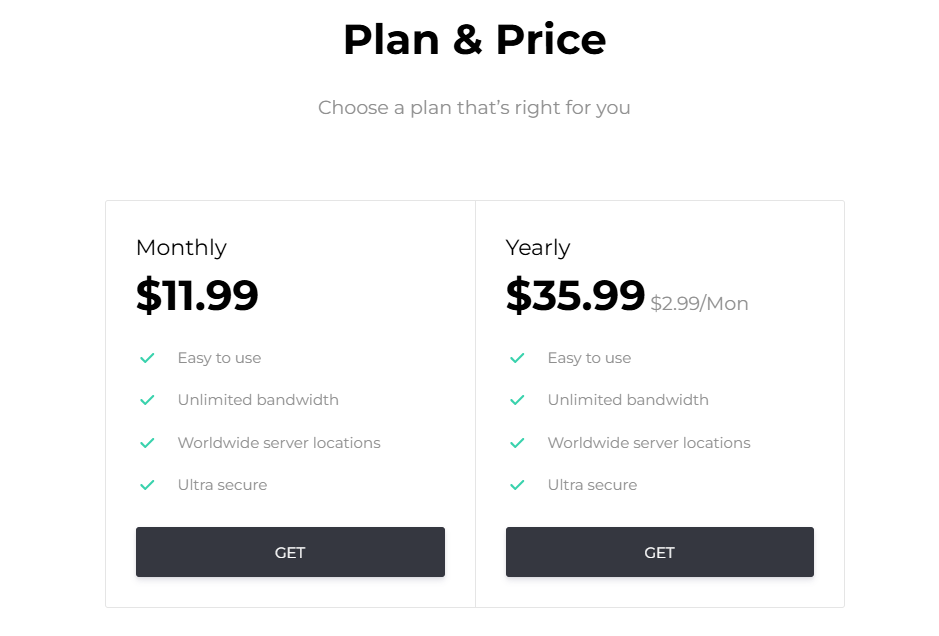Click 'Choose a plan that's right for you' subtitle
The width and height of the screenshot is (939, 636).
(474, 107)
